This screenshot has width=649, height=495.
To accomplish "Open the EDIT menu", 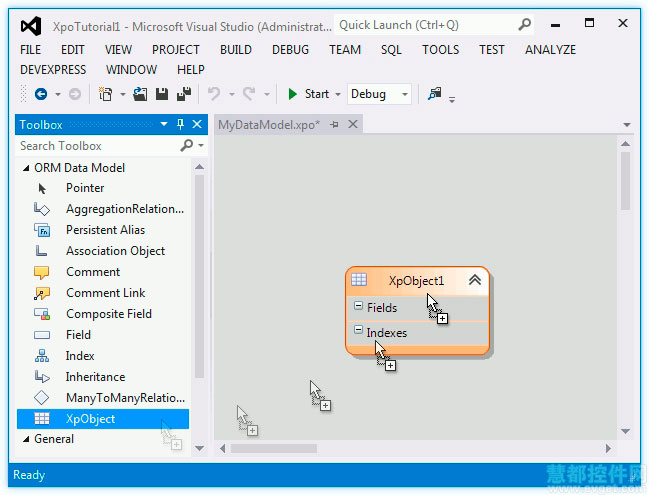I will click(72, 50).
